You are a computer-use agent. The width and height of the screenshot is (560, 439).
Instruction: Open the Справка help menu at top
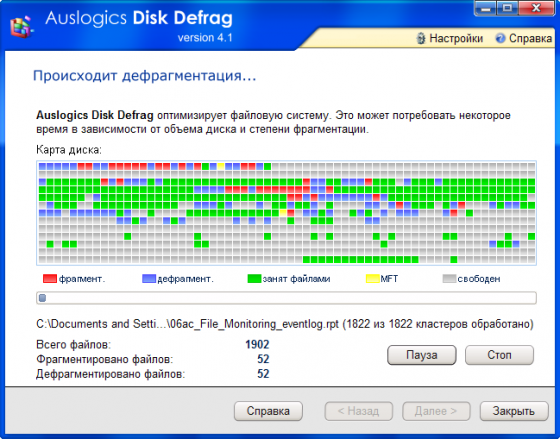pos(530,38)
